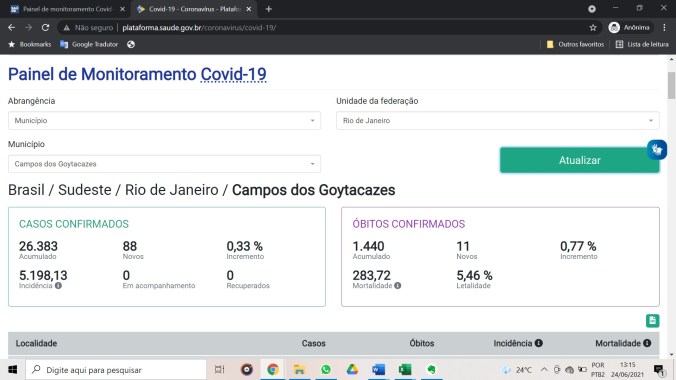
Task: Sort by the Localidade column header
Action: point(36,343)
